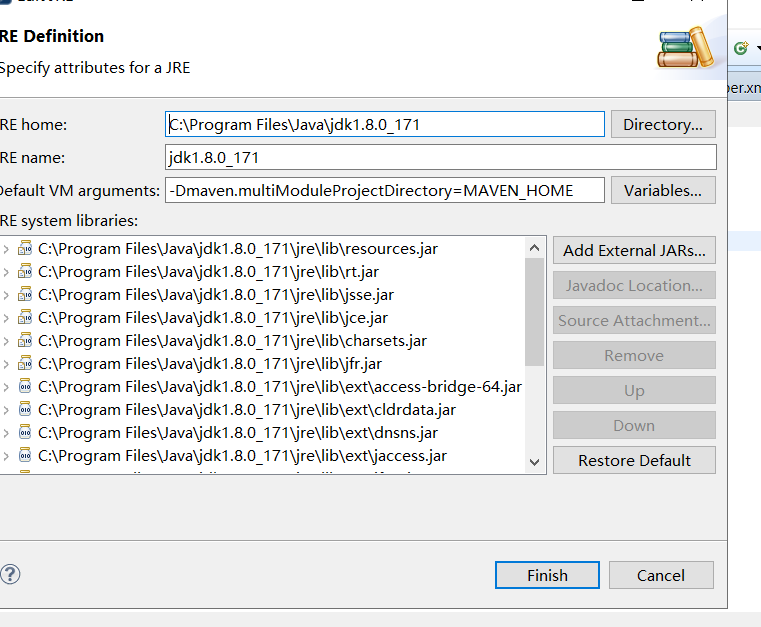Click the Remove button
This screenshot has width=761, height=627.
pyautogui.click(x=634, y=355)
